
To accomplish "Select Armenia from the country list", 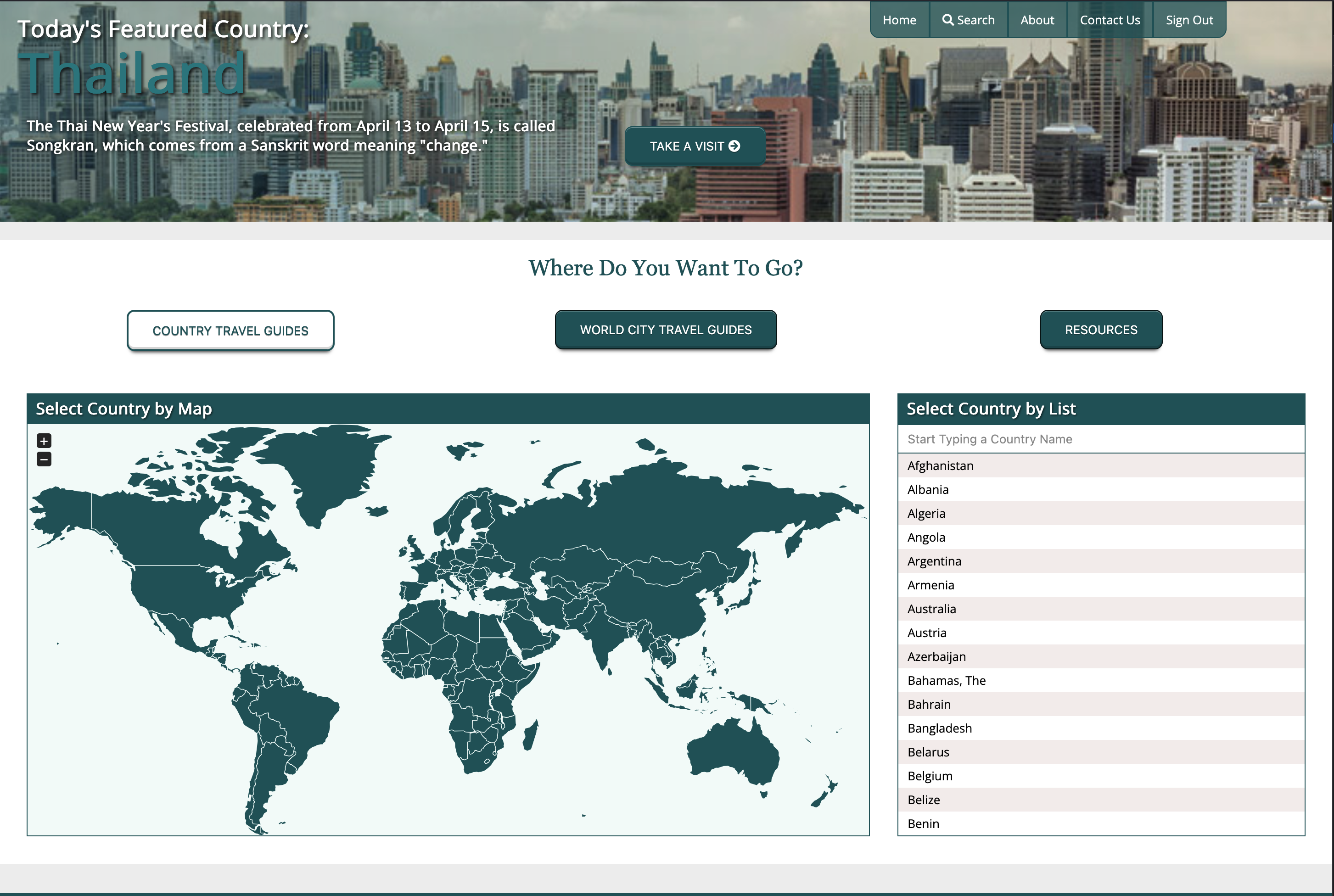I will coord(1101,585).
